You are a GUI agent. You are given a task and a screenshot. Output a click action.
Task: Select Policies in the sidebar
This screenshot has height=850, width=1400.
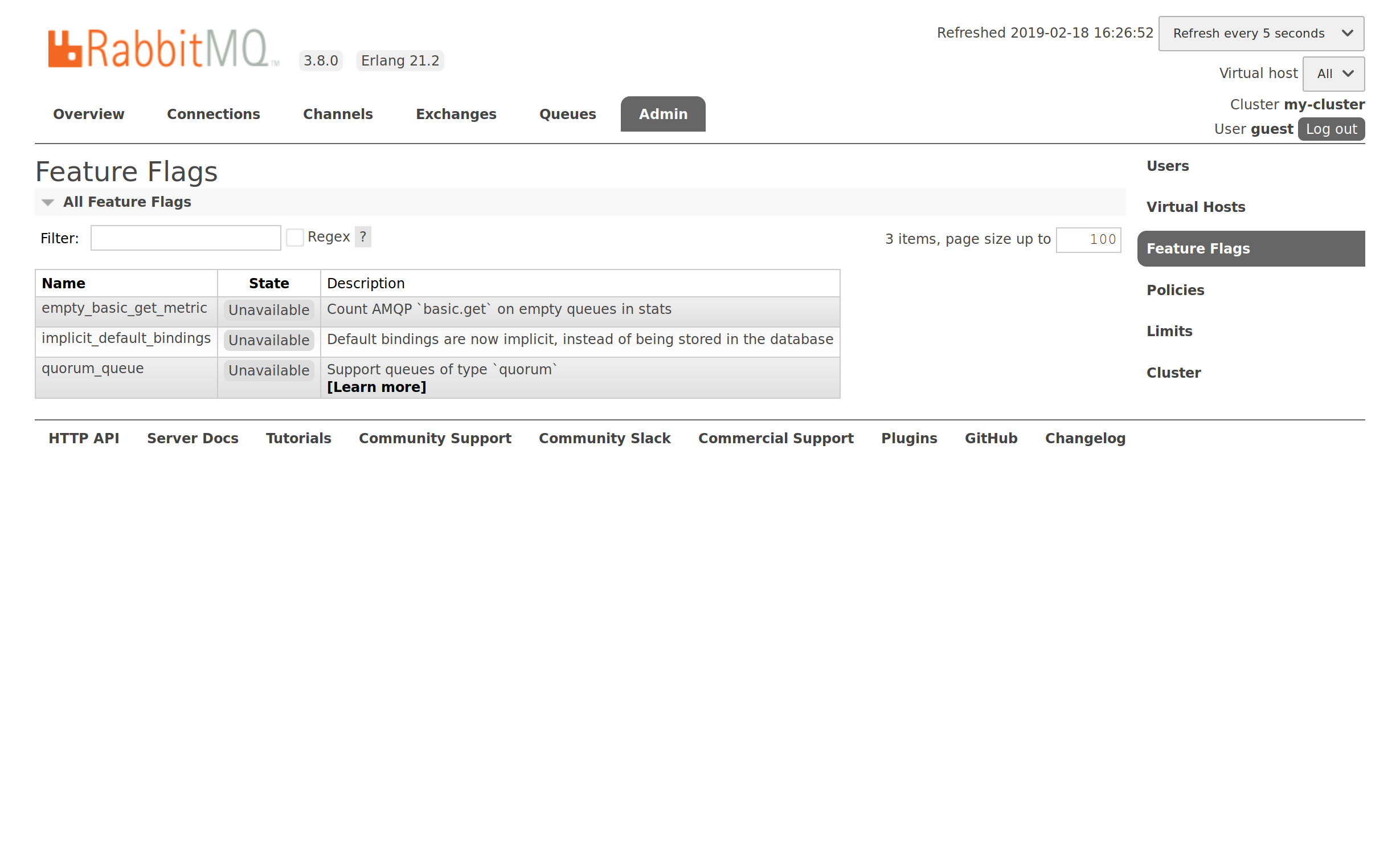pyautogui.click(x=1175, y=291)
